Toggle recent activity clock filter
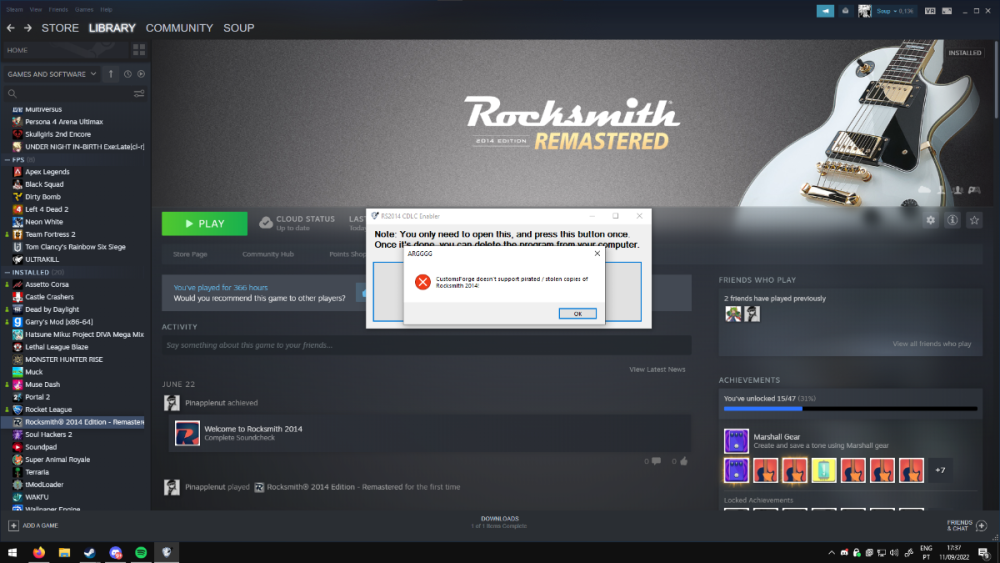Image resolution: width=1000 pixels, height=563 pixels. pos(128,74)
